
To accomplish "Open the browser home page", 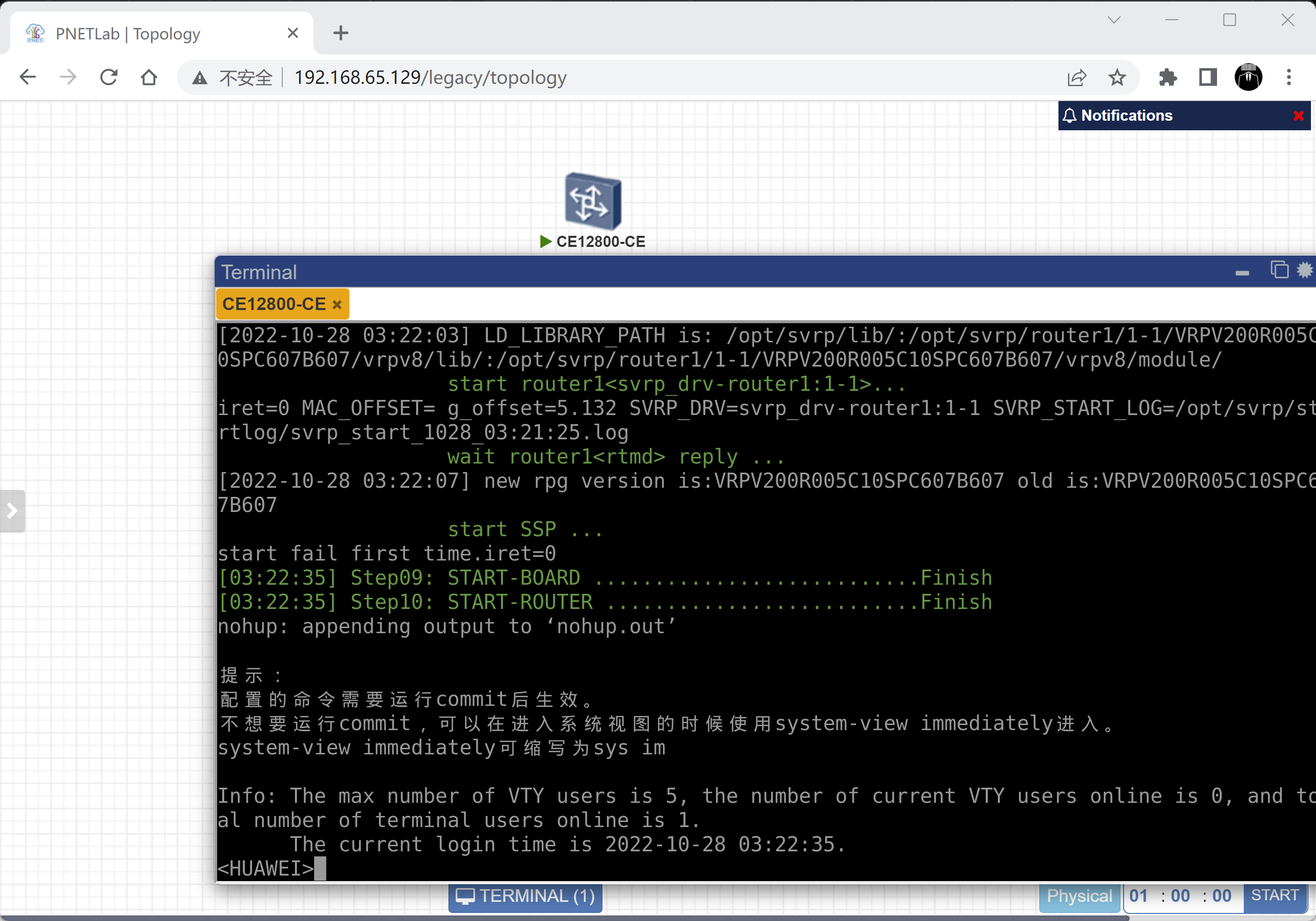I will [149, 77].
